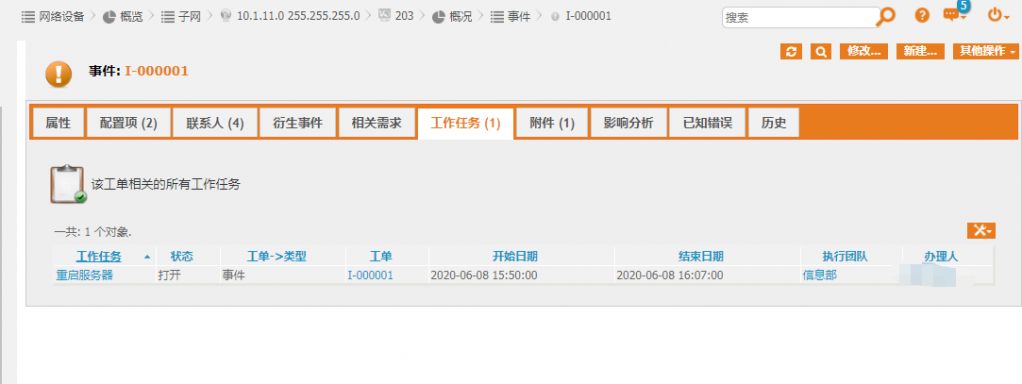Sort by the 执行团队 column header
The width and height of the screenshot is (1022, 384).
pos(845,256)
